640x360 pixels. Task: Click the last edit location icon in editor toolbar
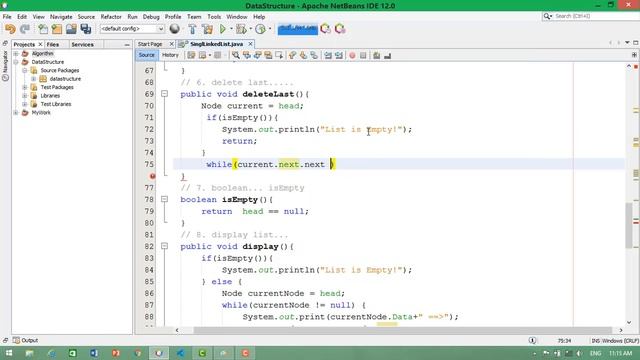point(191,55)
